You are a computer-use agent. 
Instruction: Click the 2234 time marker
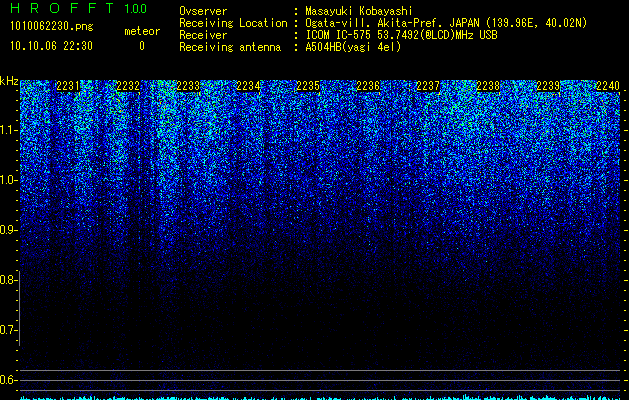coord(248,86)
